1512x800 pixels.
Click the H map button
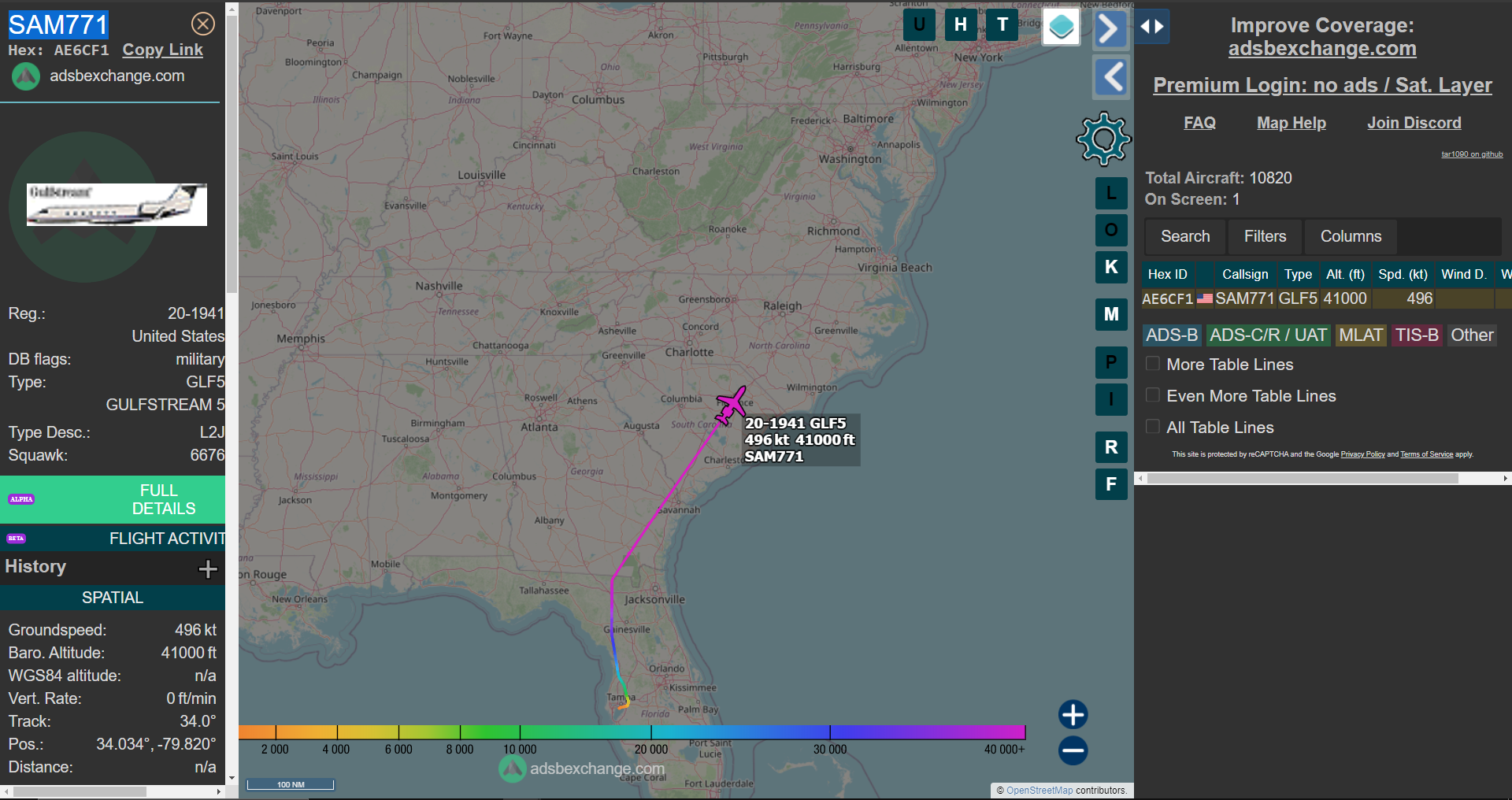pyautogui.click(x=961, y=24)
